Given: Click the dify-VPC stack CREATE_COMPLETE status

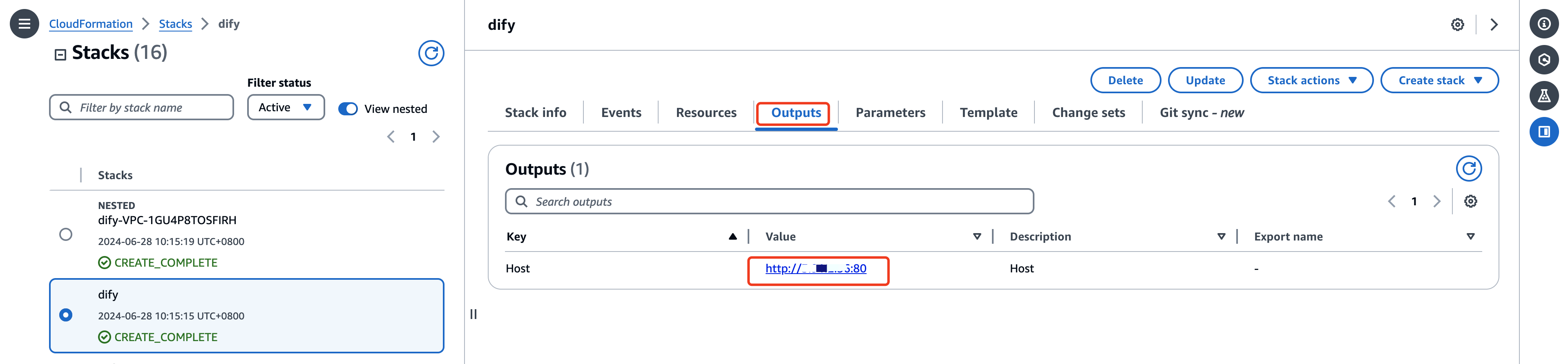Looking at the screenshot, I should (158, 263).
